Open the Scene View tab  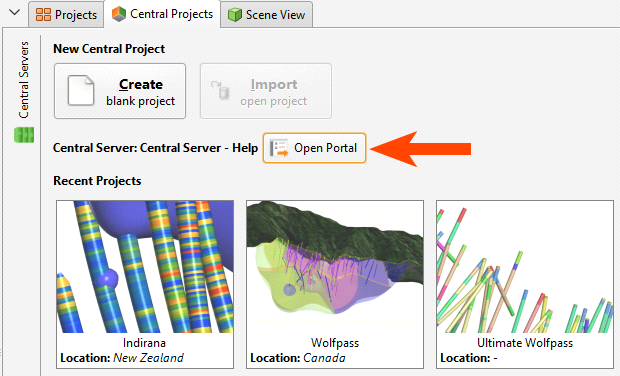[267, 15]
